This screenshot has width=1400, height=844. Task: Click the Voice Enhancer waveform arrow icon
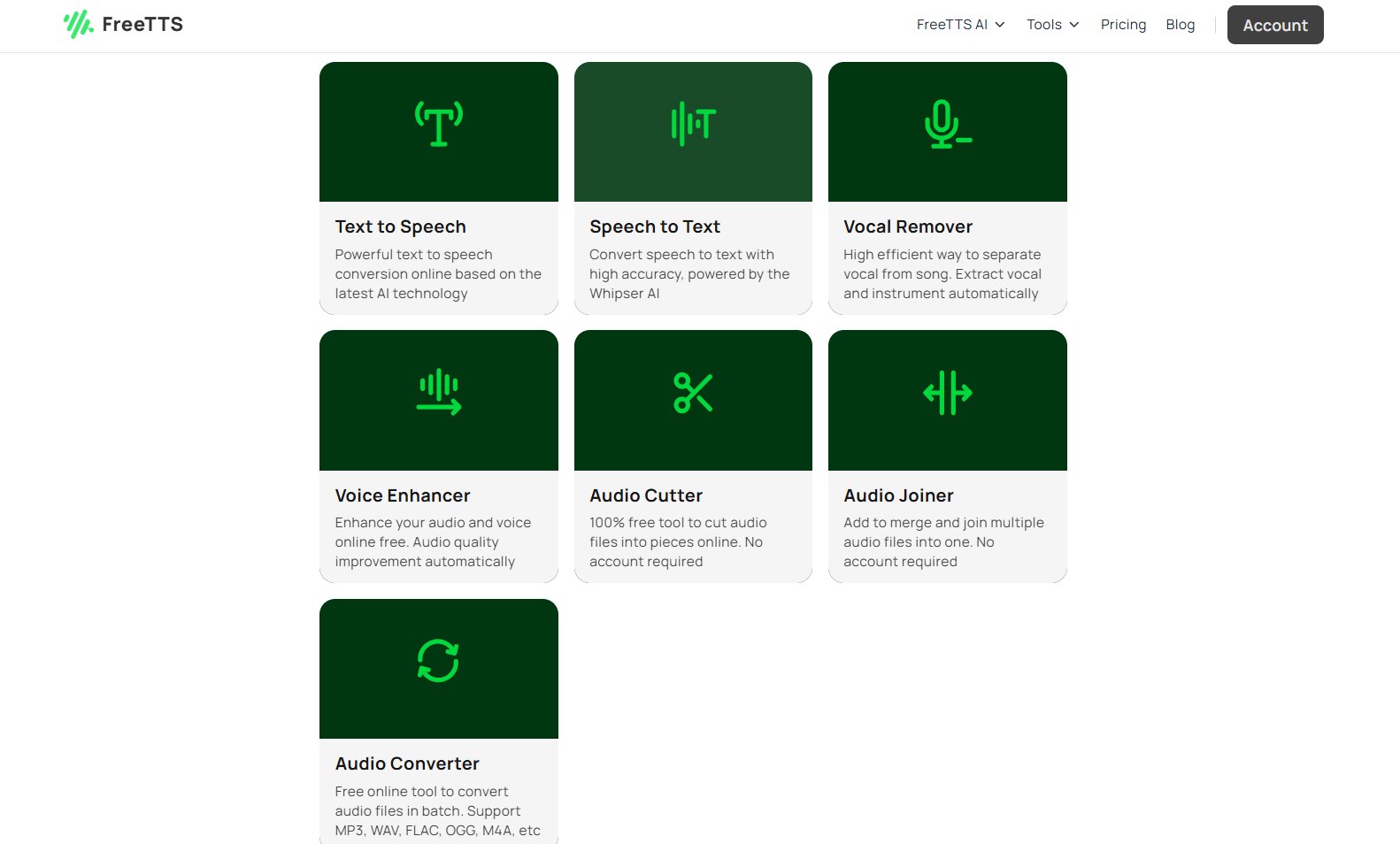click(439, 392)
